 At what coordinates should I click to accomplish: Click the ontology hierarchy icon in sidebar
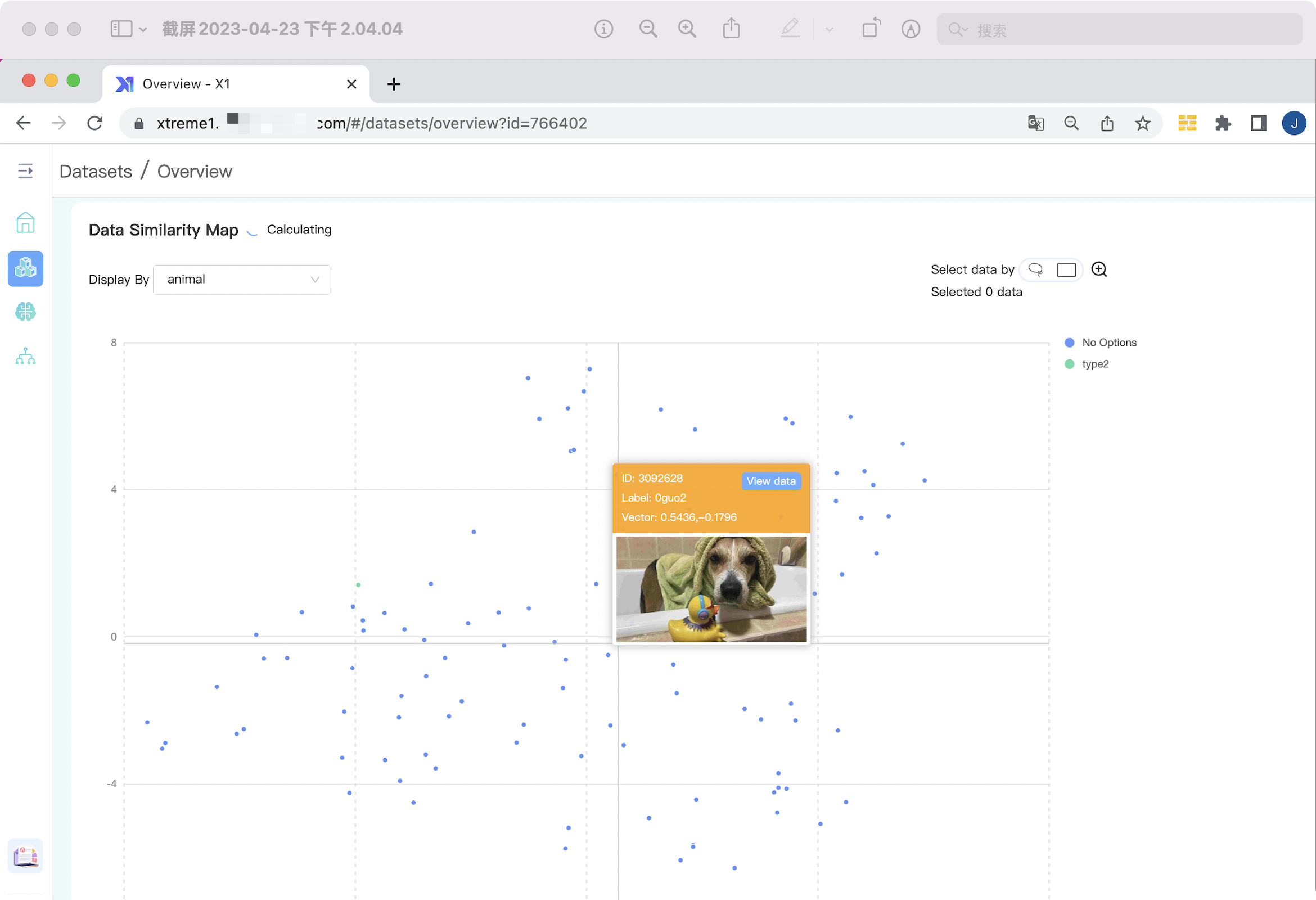point(25,357)
